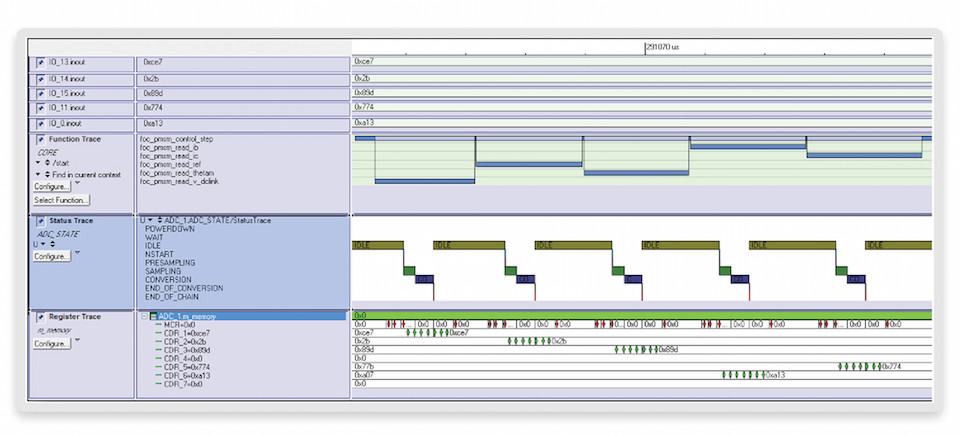
Task: Click the pin icon beside IO_13.inout
Action: coord(41,62)
